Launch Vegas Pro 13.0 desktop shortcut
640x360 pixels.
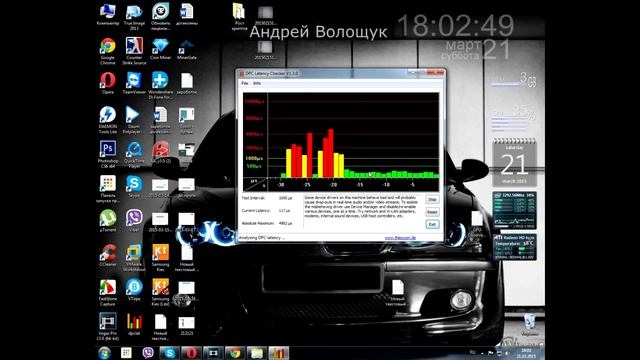(x=108, y=327)
